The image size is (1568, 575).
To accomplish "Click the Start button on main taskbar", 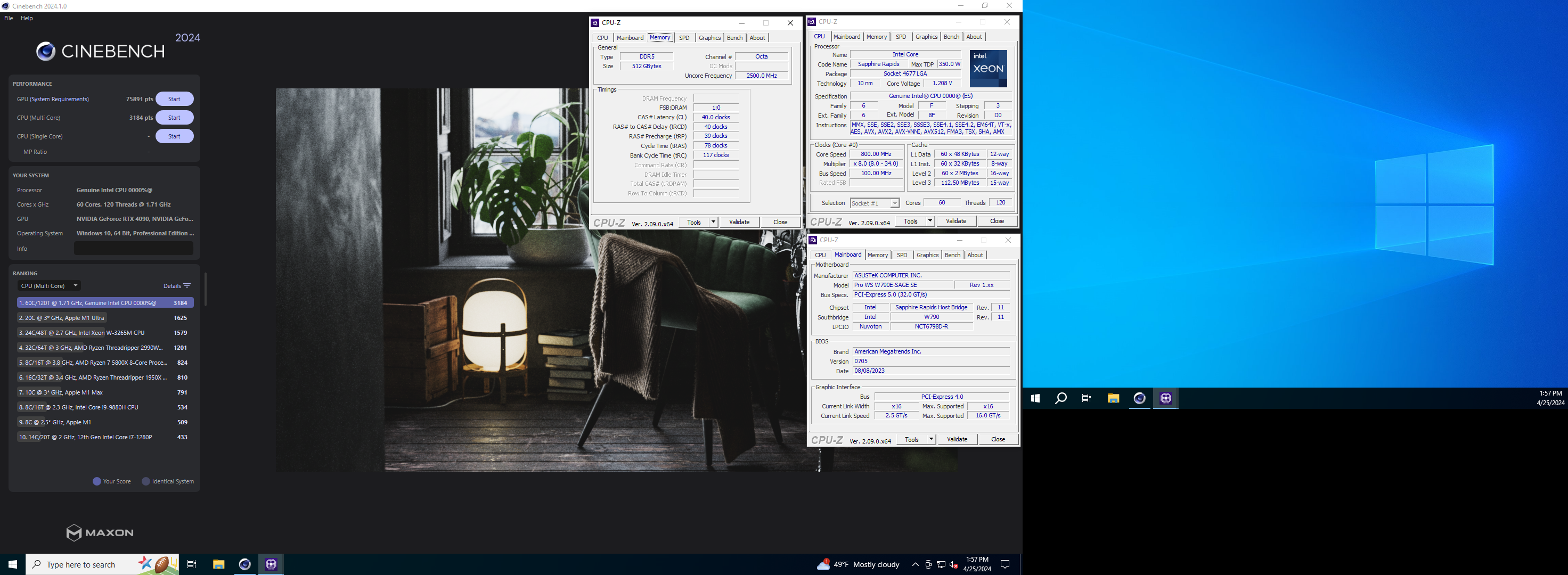I will 13,564.
